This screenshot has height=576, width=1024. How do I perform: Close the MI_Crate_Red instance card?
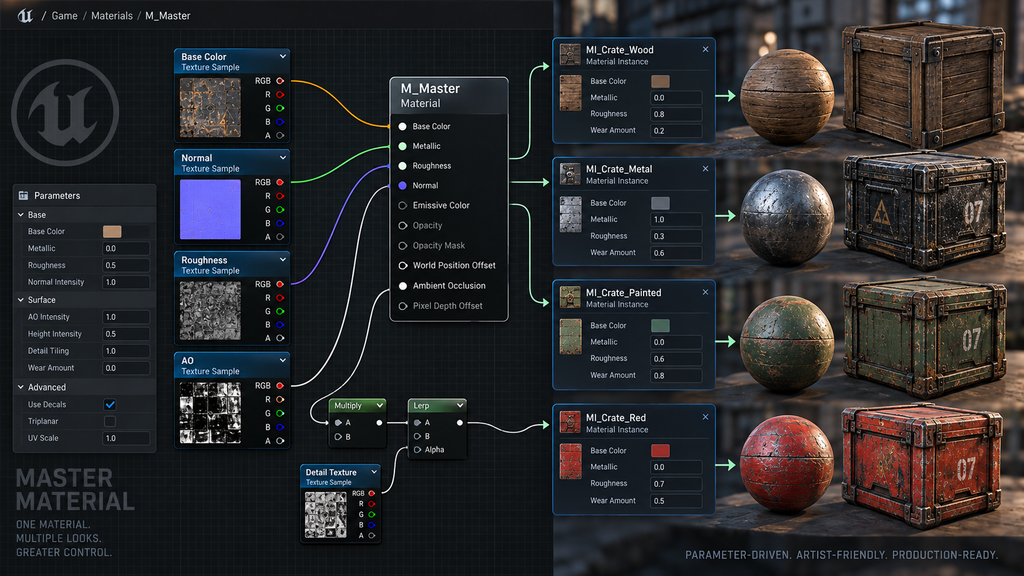coord(705,417)
